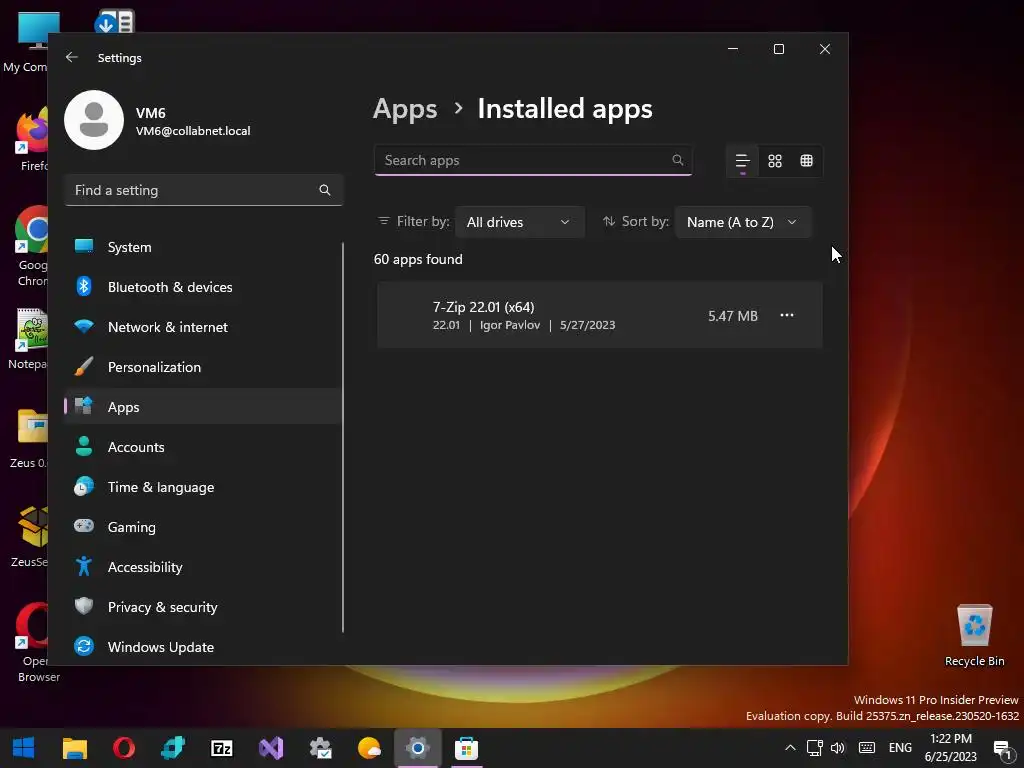Click the VM6 profile avatar
The height and width of the screenshot is (768, 1024).
point(94,120)
